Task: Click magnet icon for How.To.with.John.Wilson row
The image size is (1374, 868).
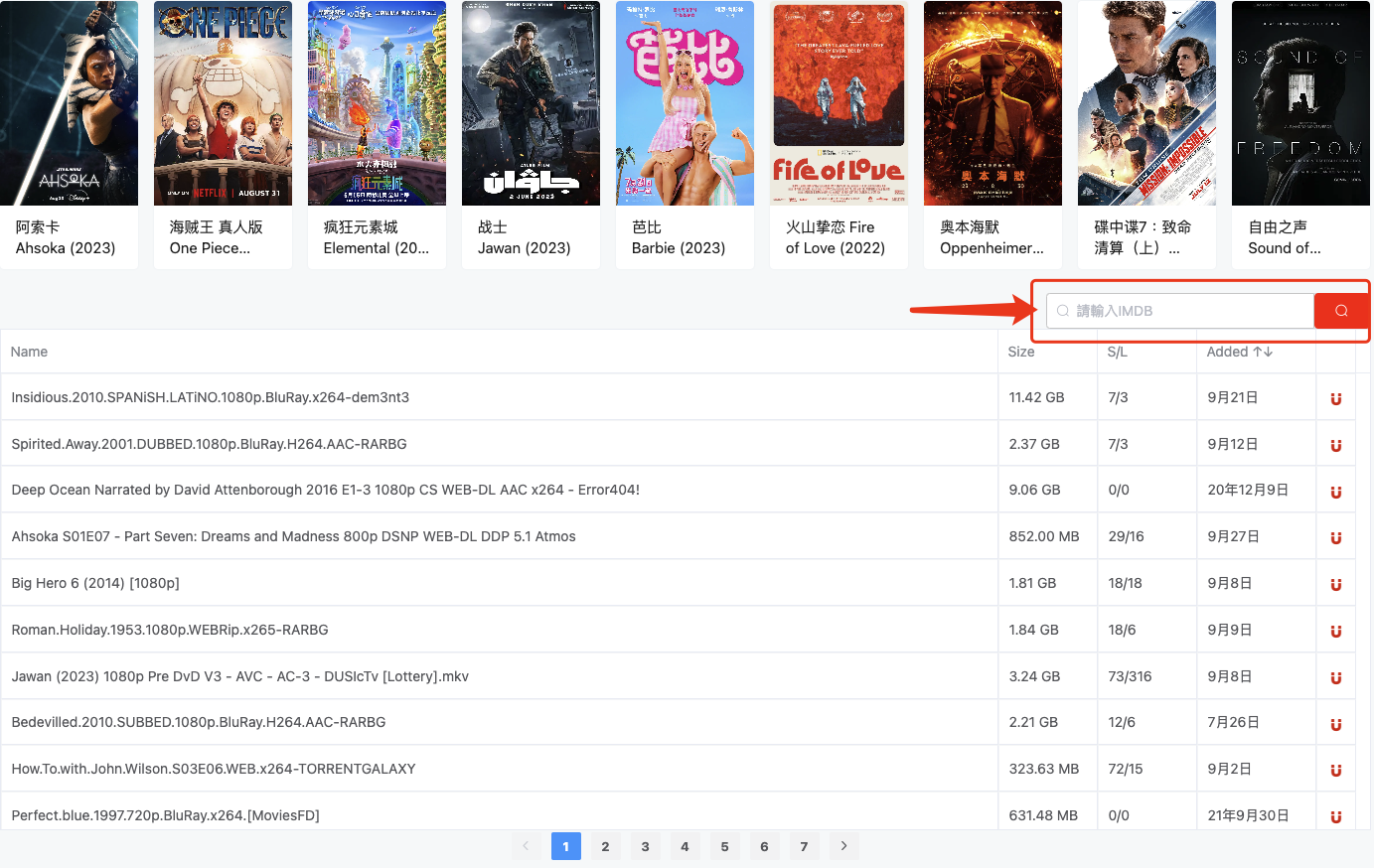Action: click(x=1336, y=770)
